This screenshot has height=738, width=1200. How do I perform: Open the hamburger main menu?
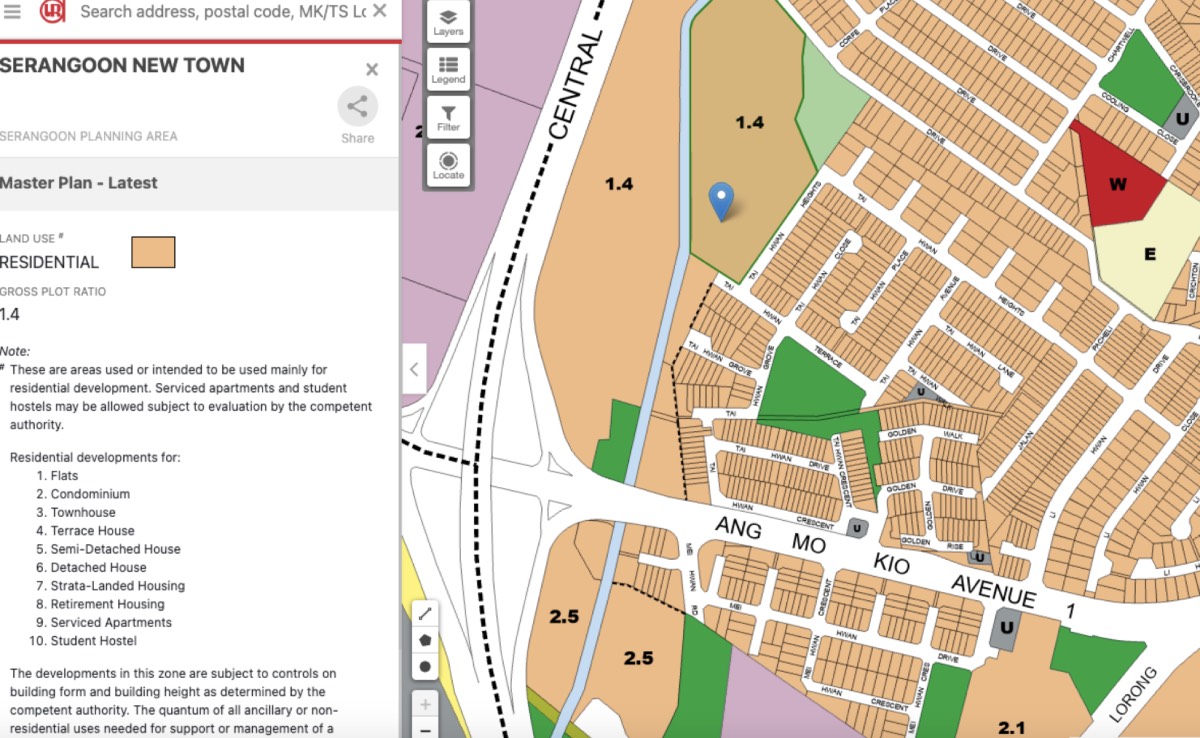[x=12, y=12]
